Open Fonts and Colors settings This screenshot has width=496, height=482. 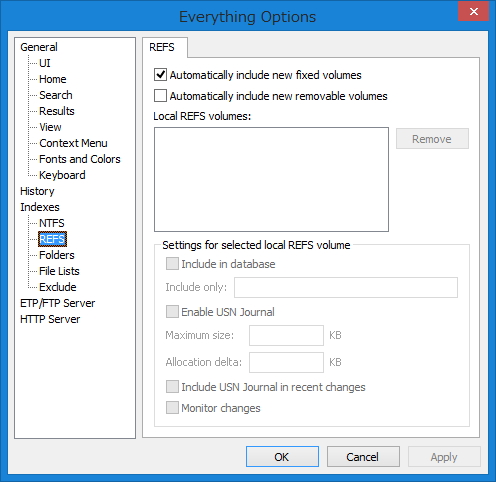pos(80,159)
